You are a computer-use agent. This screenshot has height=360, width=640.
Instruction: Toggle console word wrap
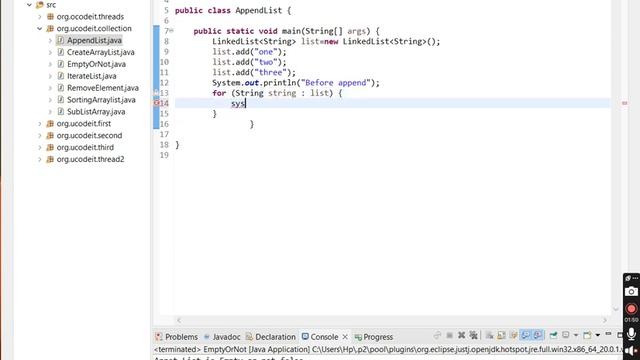click(513, 336)
